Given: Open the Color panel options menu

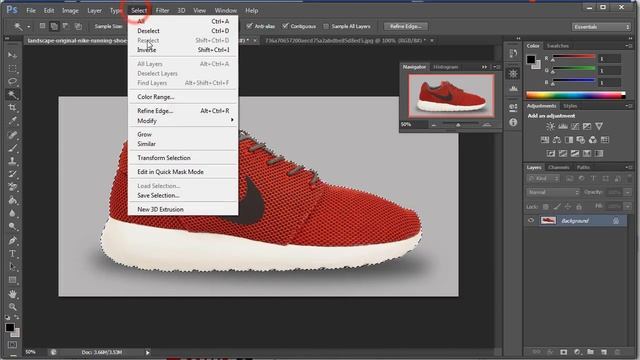Looking at the screenshot, I should [629, 46].
